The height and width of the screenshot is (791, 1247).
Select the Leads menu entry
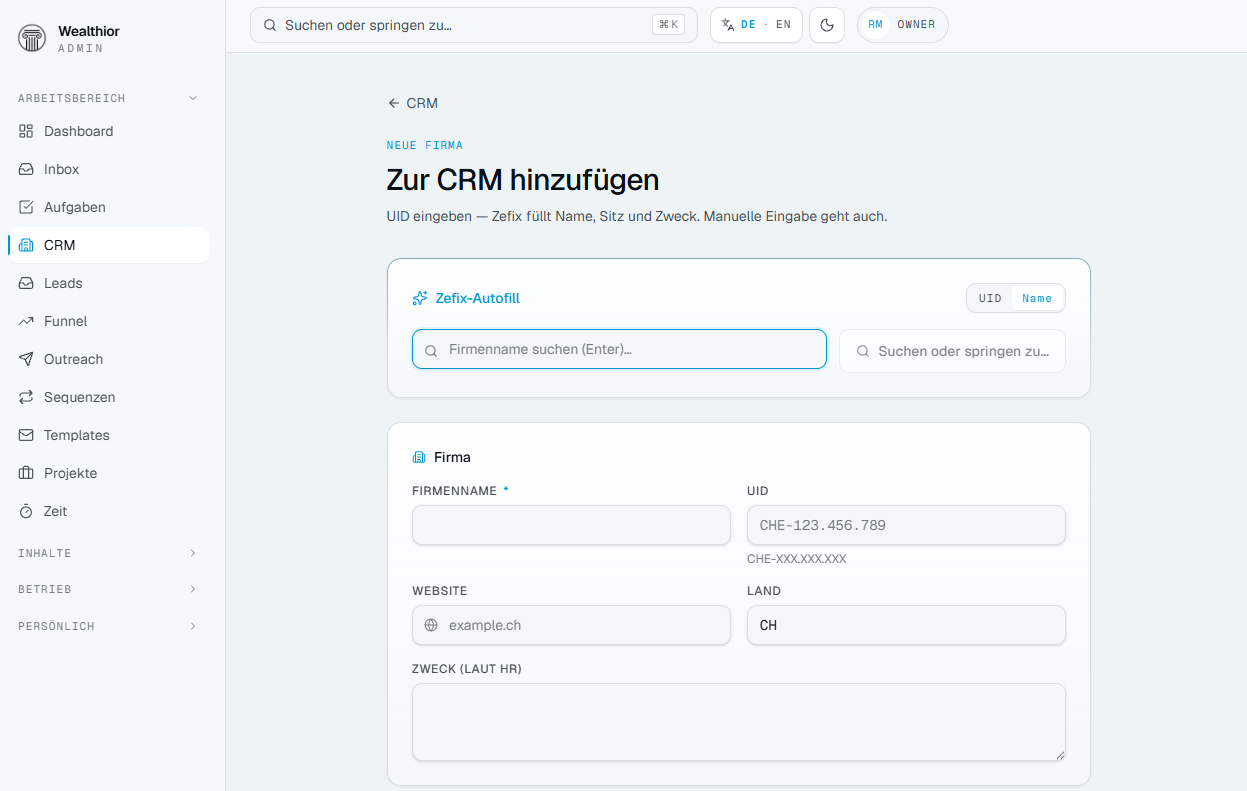pyautogui.click(x=108, y=283)
